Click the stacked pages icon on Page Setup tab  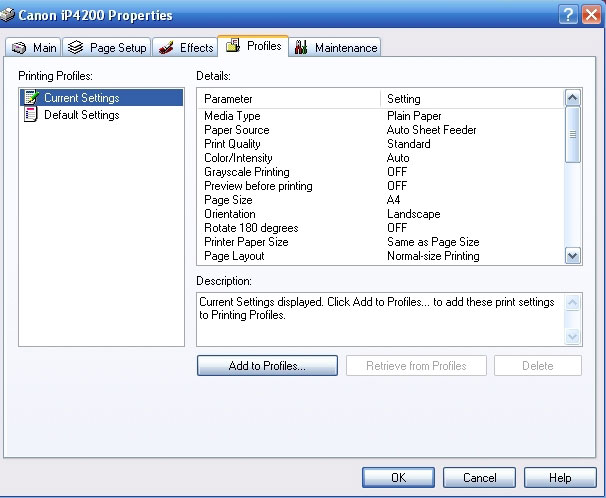click(75, 47)
